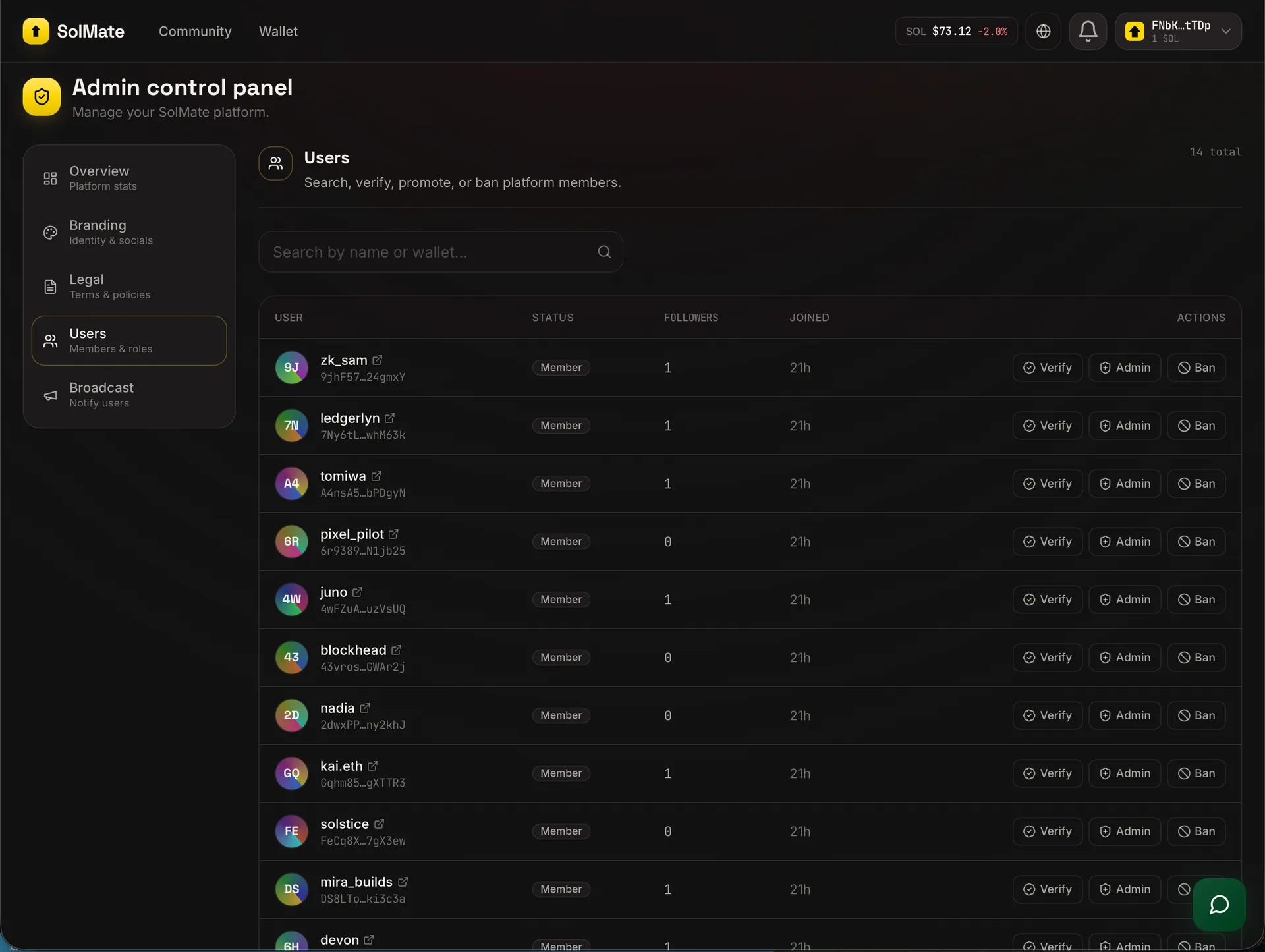Select Broadcast in the admin sidebar
The image size is (1265, 952).
[x=129, y=395]
